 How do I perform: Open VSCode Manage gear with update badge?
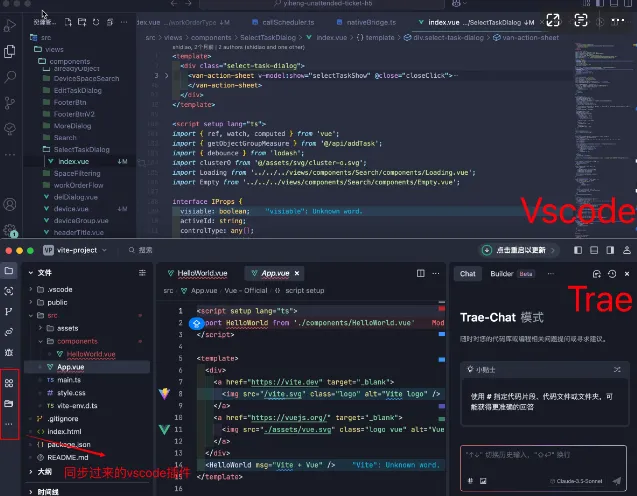pyautogui.click(x=10, y=230)
